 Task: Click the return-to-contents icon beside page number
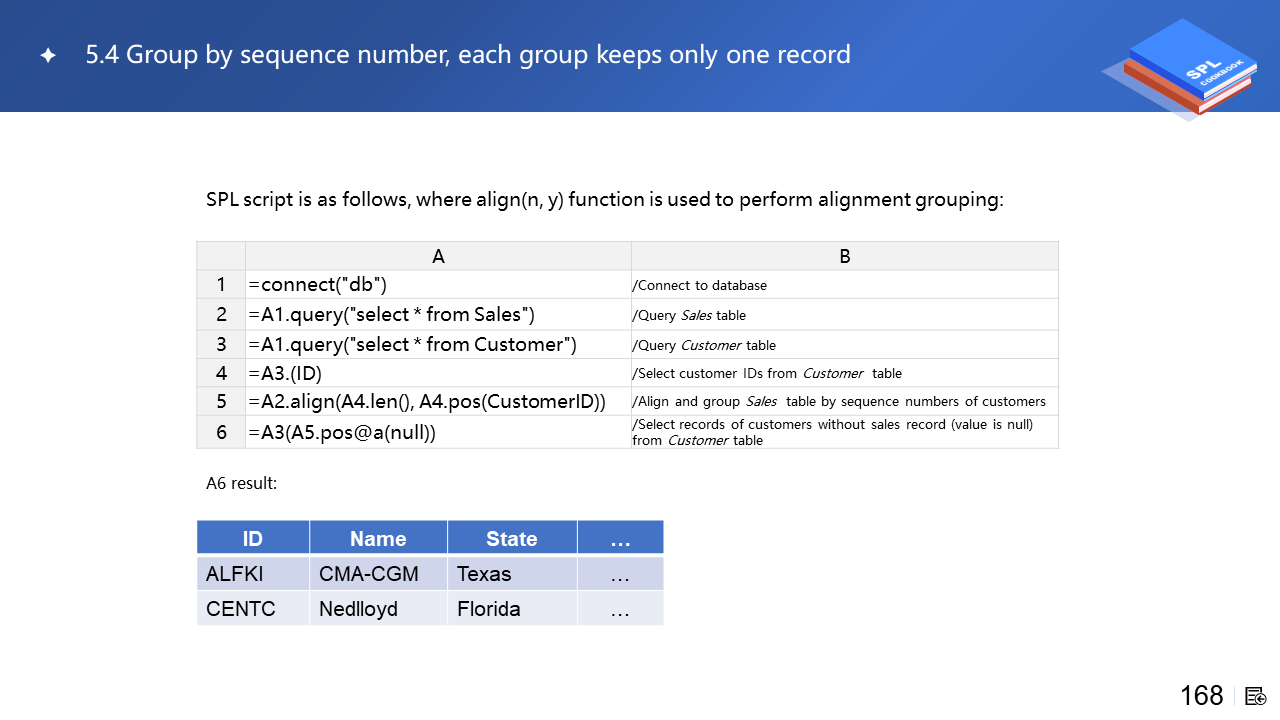click(1256, 696)
